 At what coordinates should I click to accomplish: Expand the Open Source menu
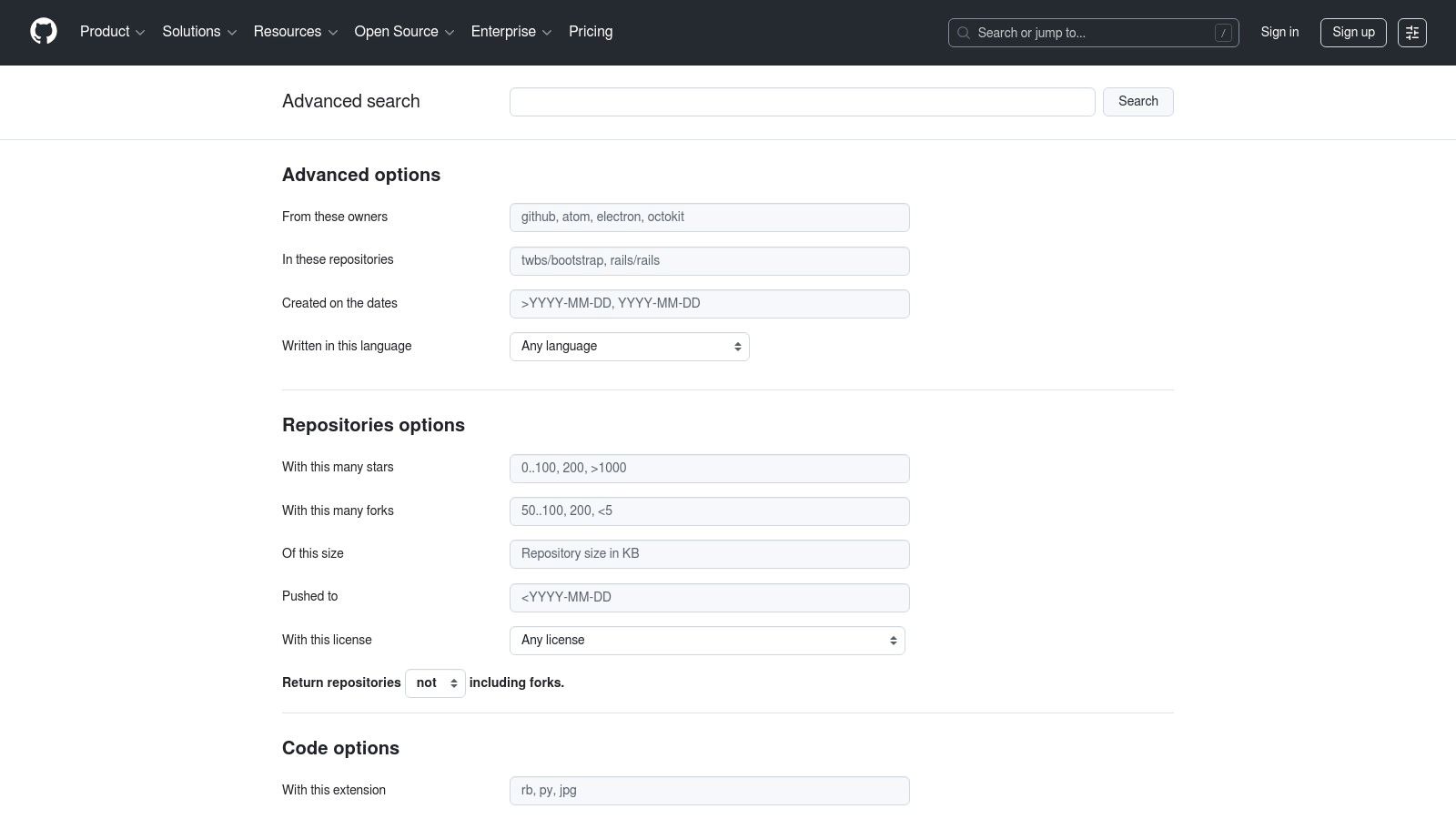(x=403, y=32)
